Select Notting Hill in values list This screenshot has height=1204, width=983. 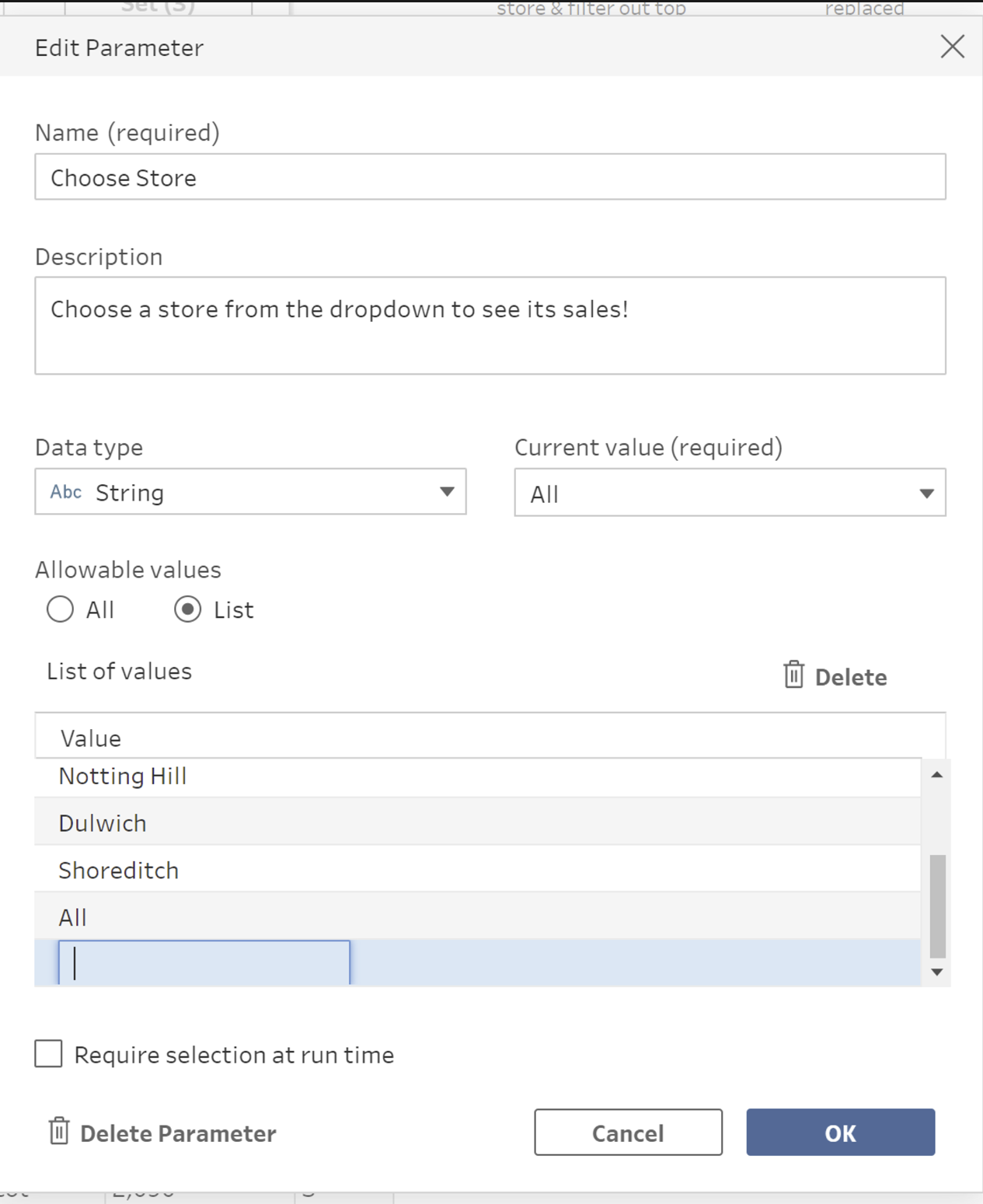123,776
